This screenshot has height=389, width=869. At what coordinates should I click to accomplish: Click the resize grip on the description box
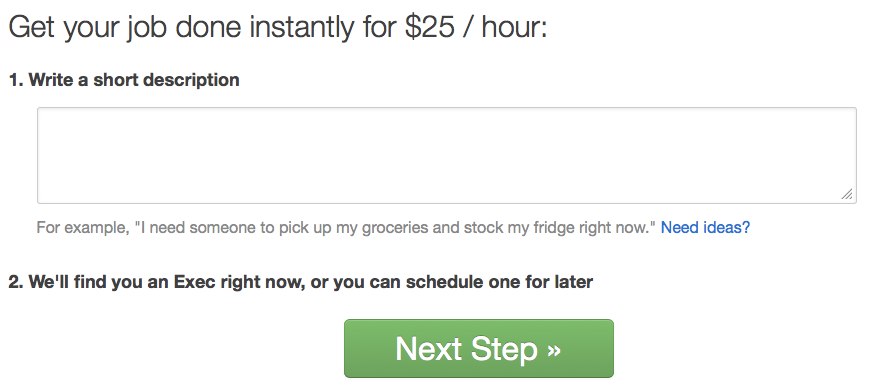point(847,194)
